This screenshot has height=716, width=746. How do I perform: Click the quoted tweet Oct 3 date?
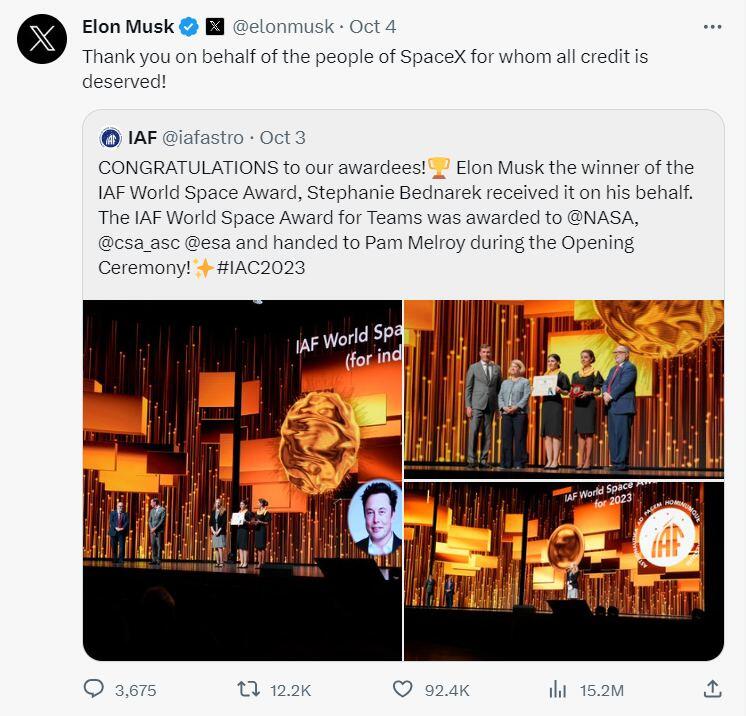point(282,137)
